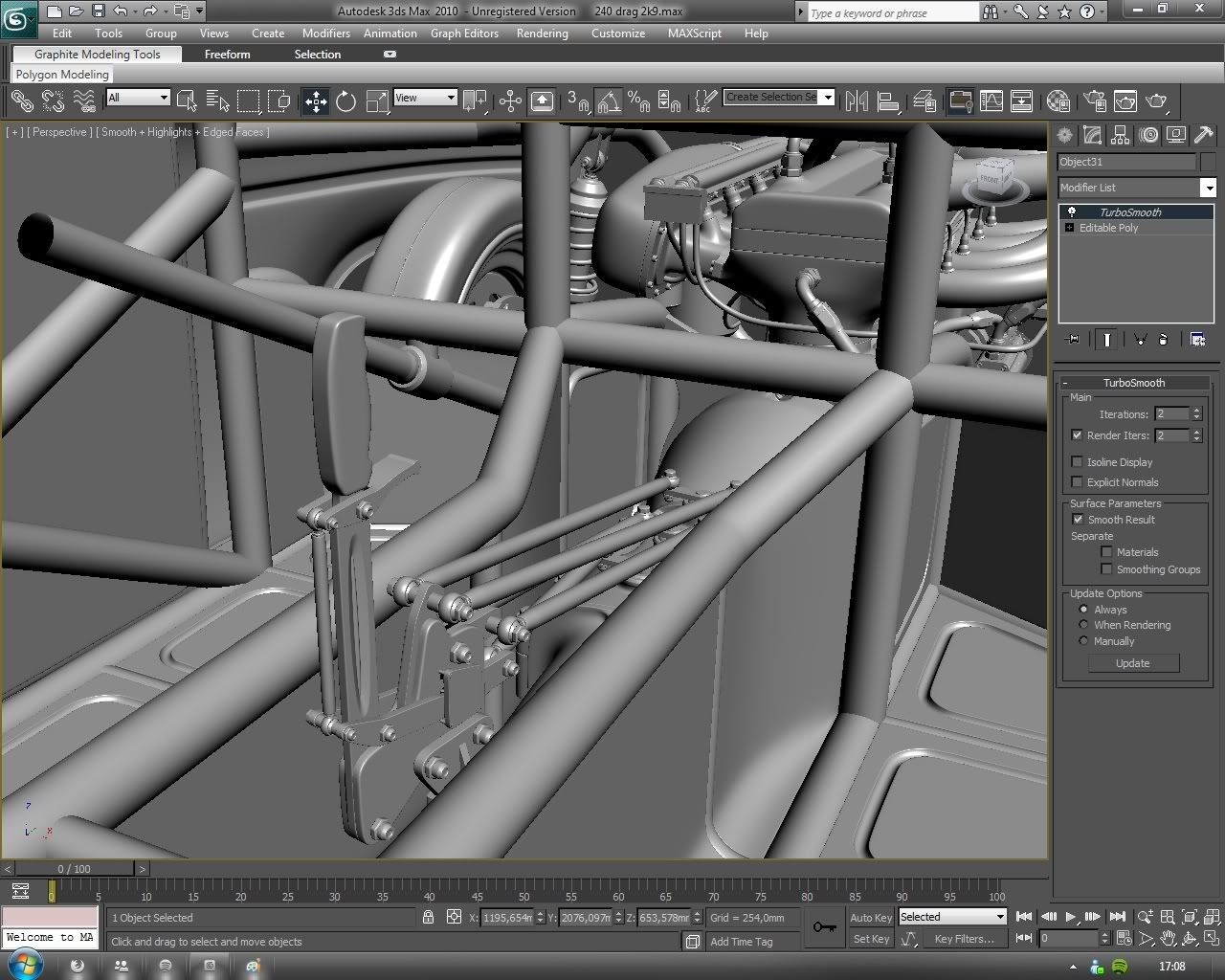Screen dimensions: 1225x980
Task: Click the Select by Name icon
Action: 217,101
